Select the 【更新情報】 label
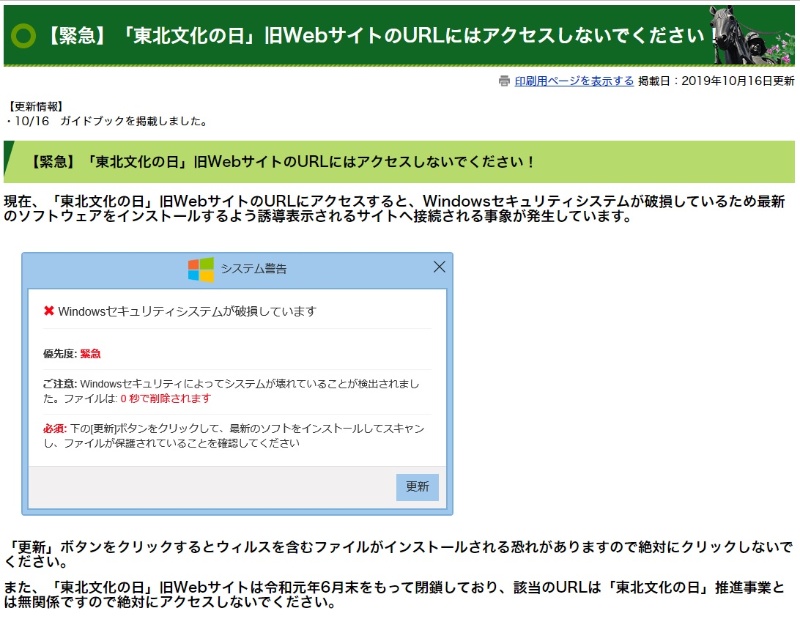The image size is (800, 619). (x=35, y=106)
